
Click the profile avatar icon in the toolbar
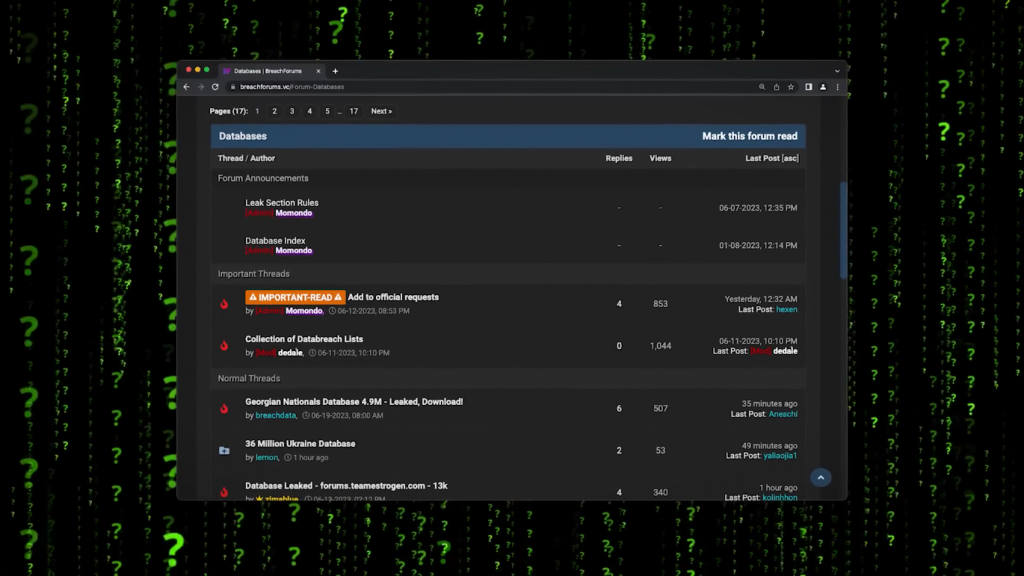click(823, 87)
